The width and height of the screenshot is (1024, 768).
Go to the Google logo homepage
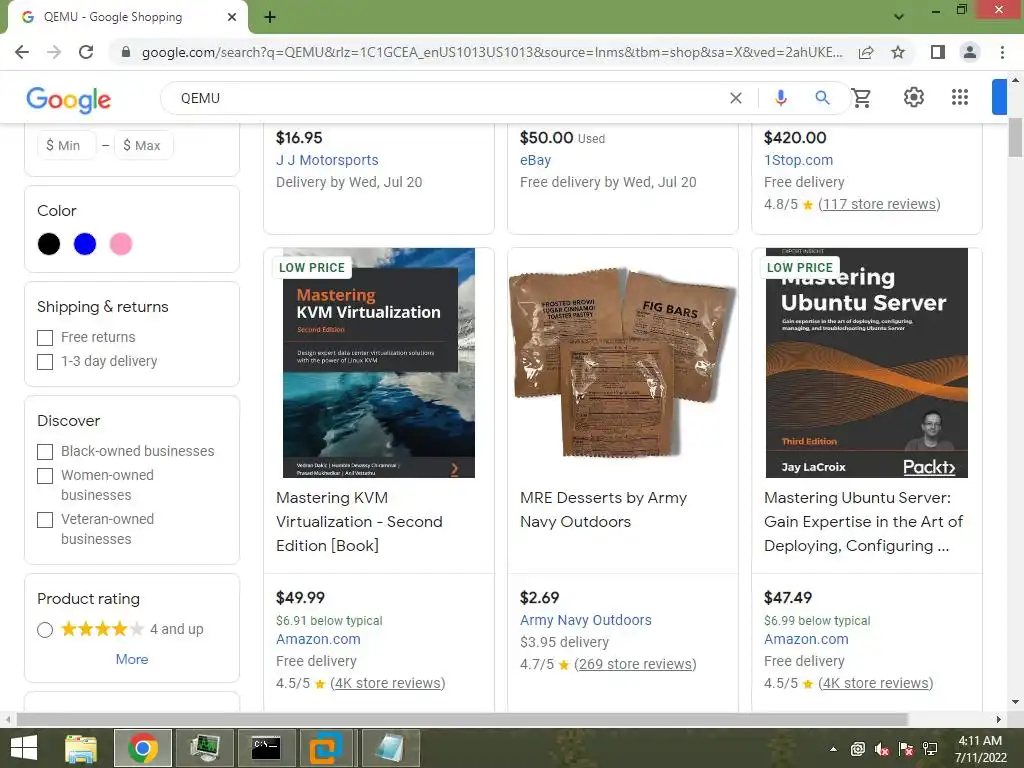69,99
